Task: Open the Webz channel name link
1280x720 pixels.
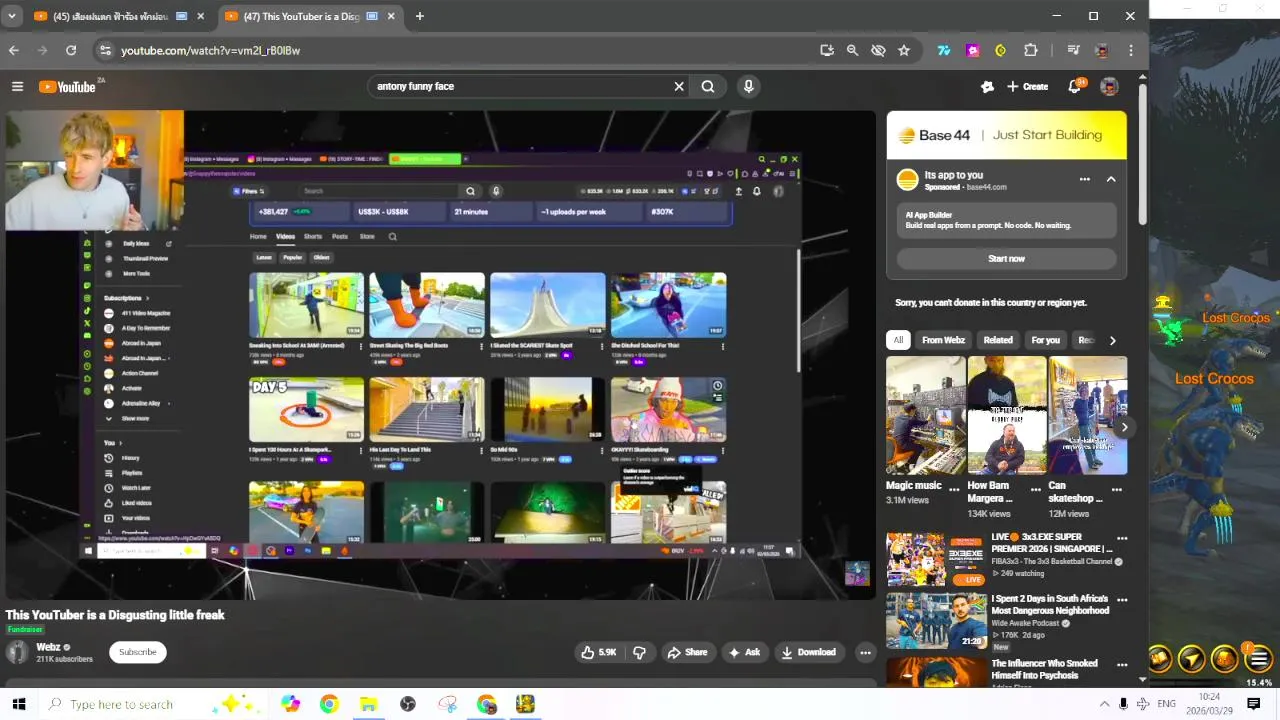Action: pyautogui.click(x=48, y=647)
